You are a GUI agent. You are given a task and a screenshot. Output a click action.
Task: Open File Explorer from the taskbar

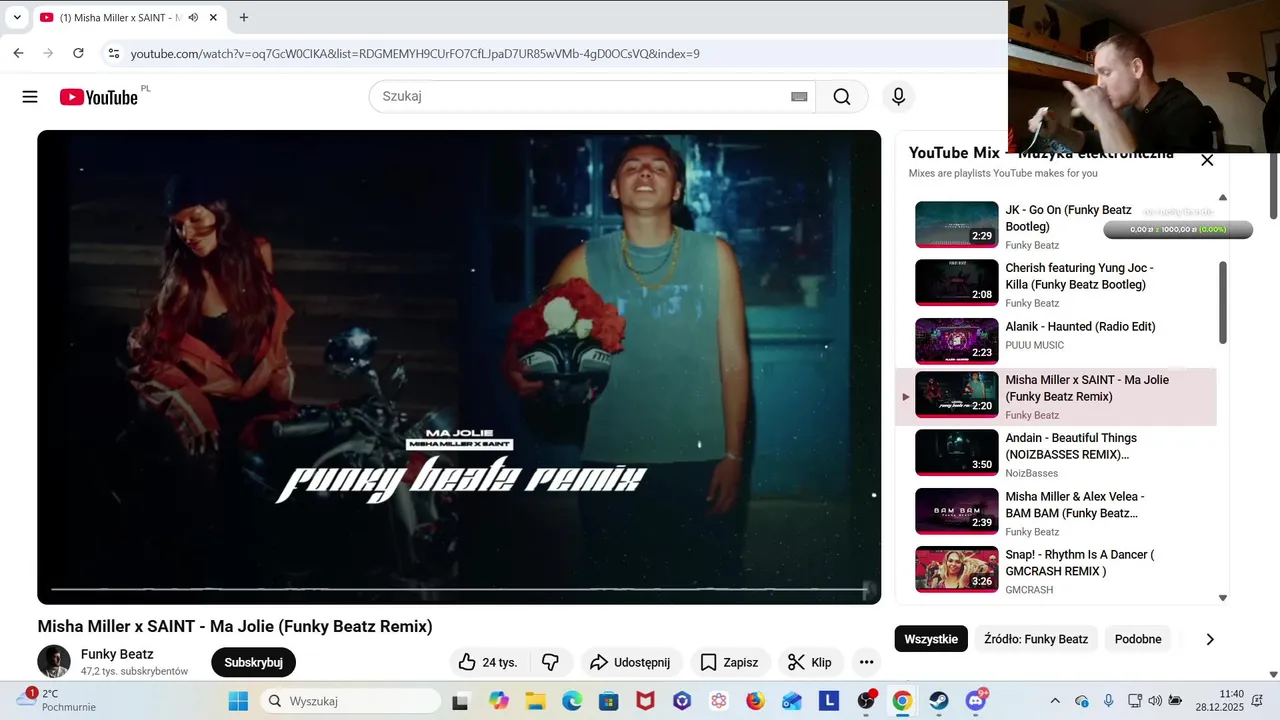tap(535, 701)
